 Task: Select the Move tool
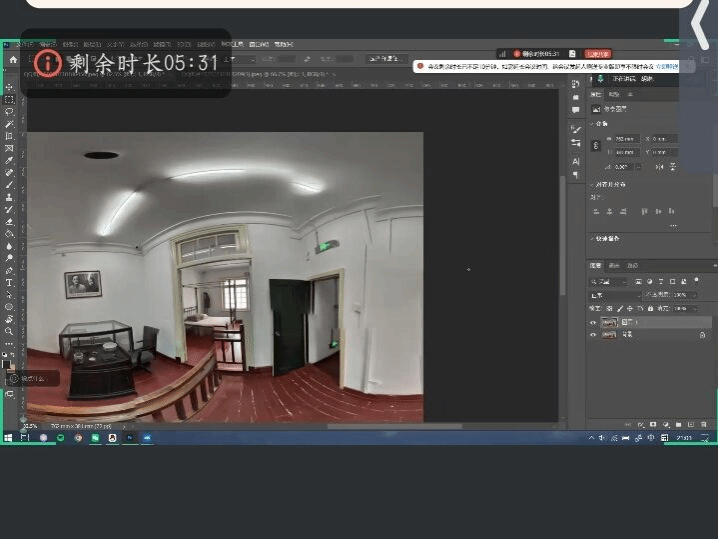[9, 88]
